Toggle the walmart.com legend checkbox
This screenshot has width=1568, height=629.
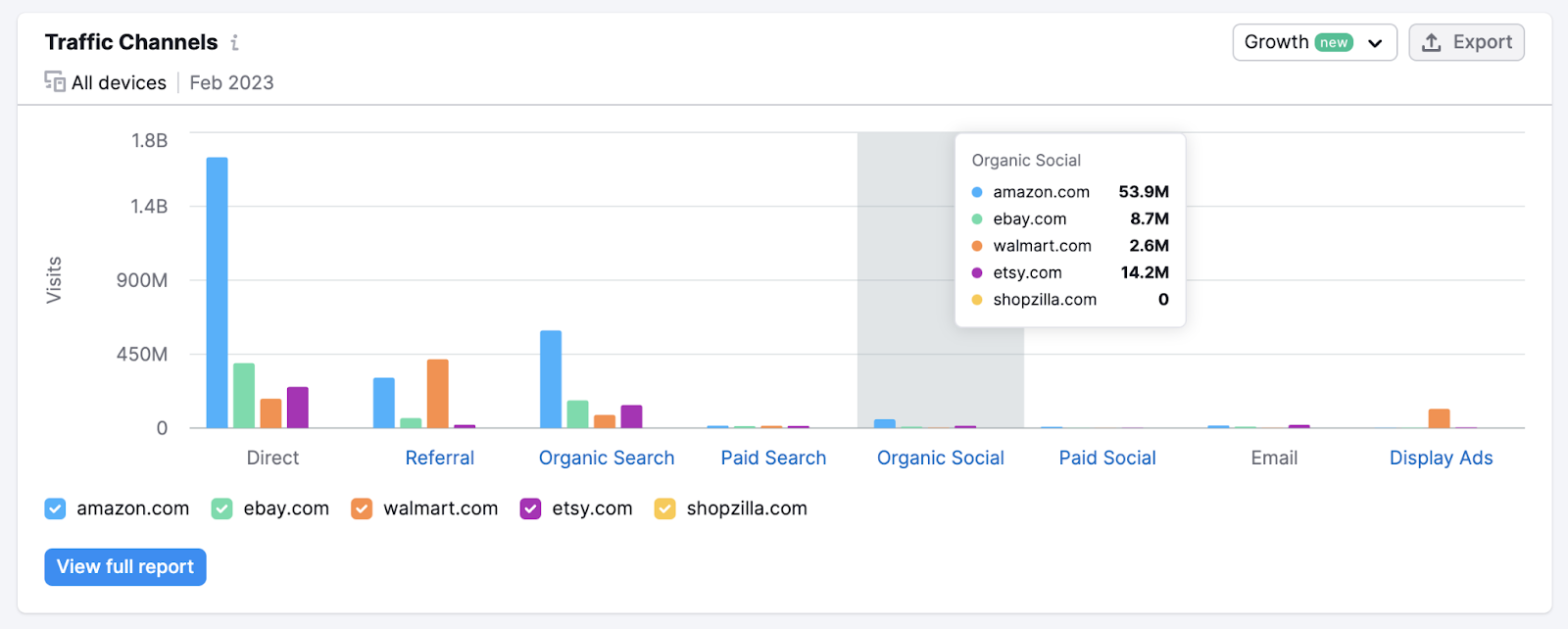pos(362,508)
